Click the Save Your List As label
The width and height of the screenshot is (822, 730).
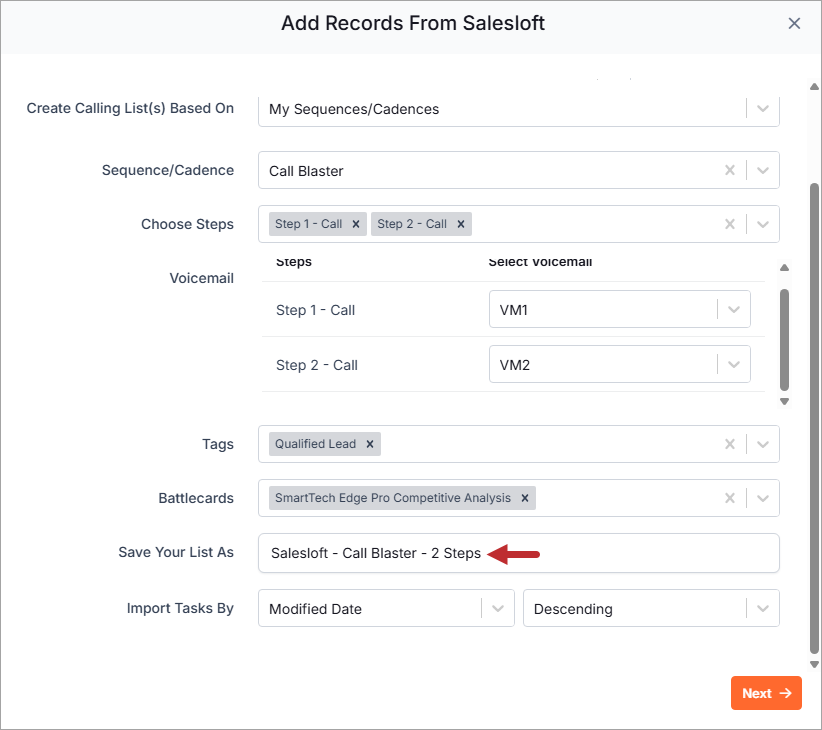176,552
